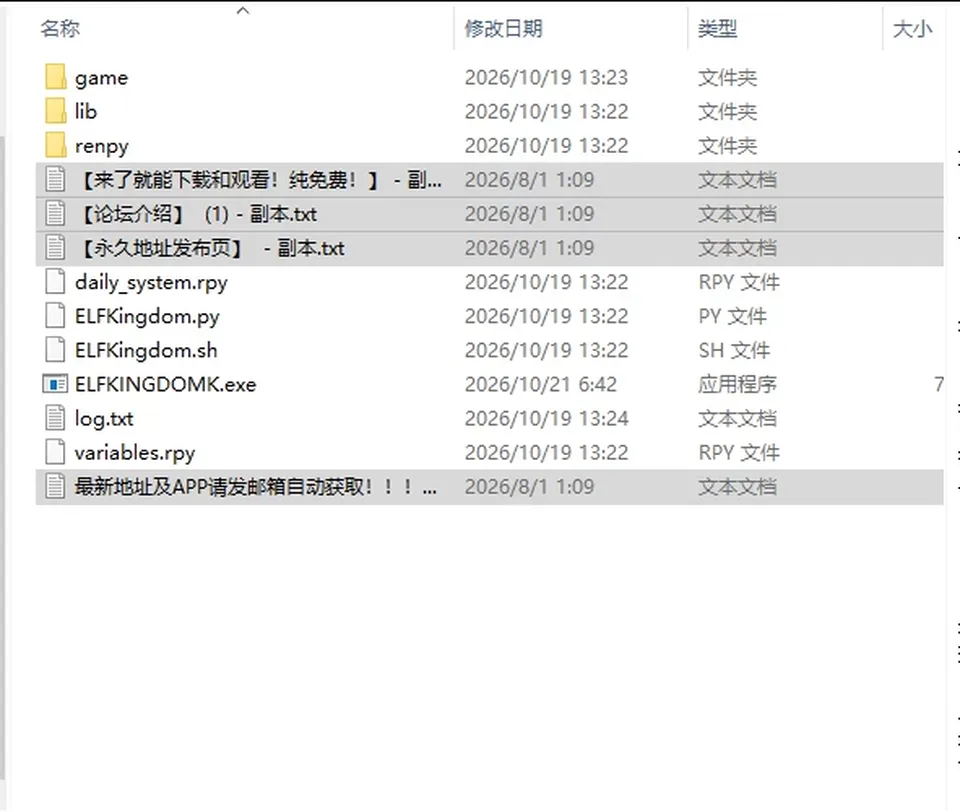
Task: Click the ELFKingdom.sh file icon
Action: coord(55,350)
